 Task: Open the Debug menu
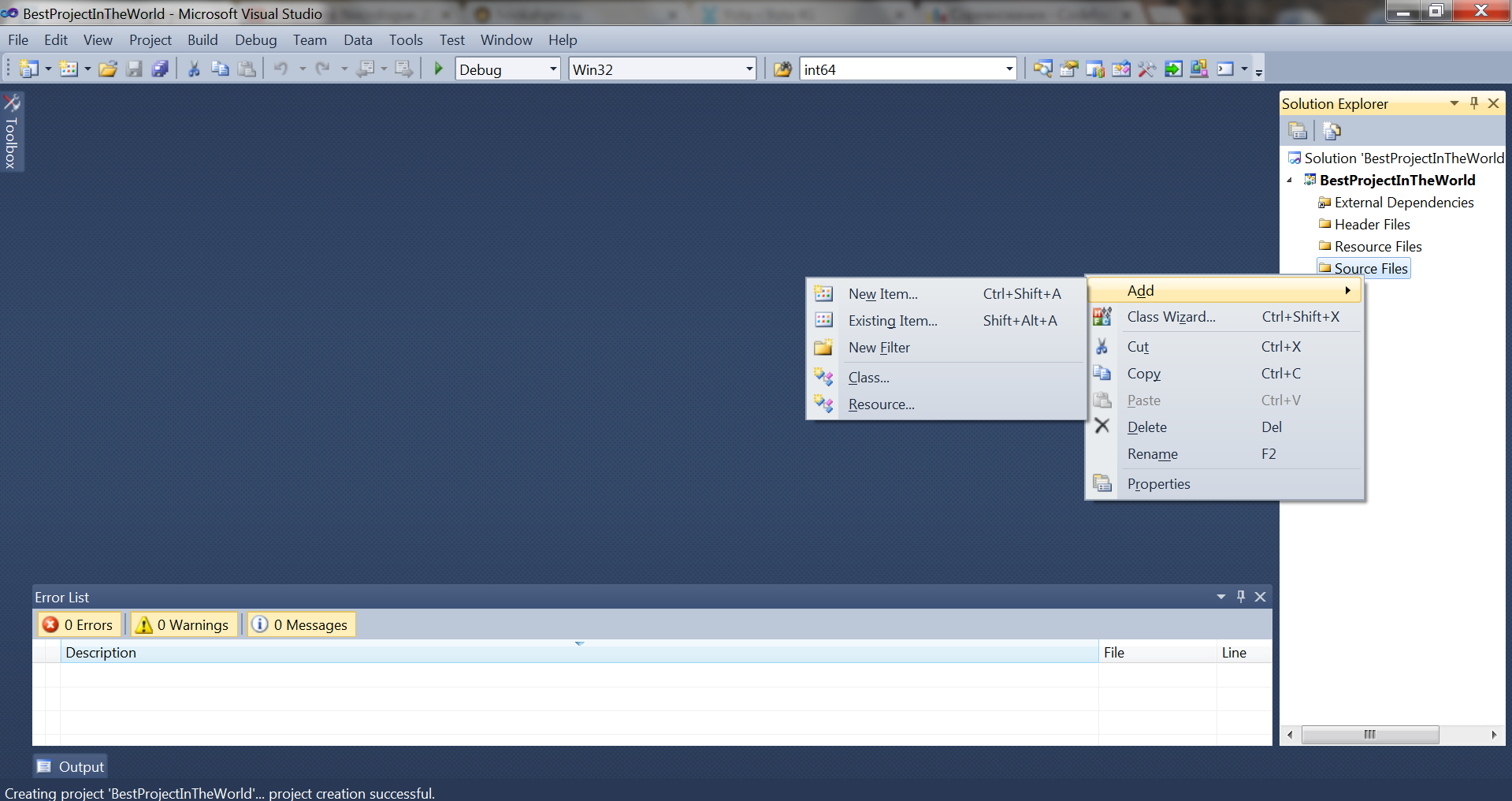pyautogui.click(x=256, y=40)
